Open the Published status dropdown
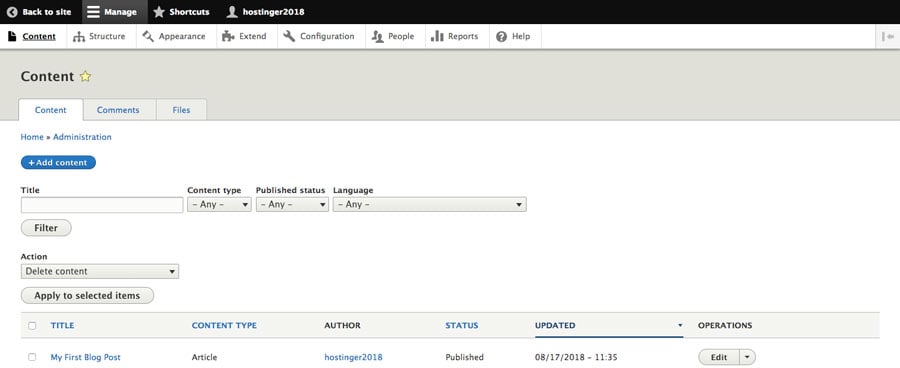The height and width of the screenshot is (368, 900). pyautogui.click(x=292, y=204)
